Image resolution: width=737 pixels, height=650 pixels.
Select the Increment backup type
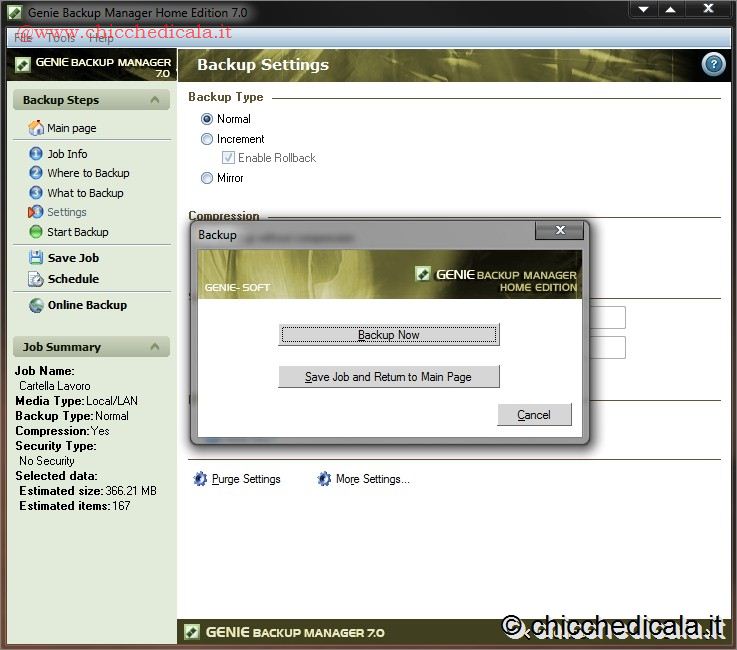click(207, 139)
